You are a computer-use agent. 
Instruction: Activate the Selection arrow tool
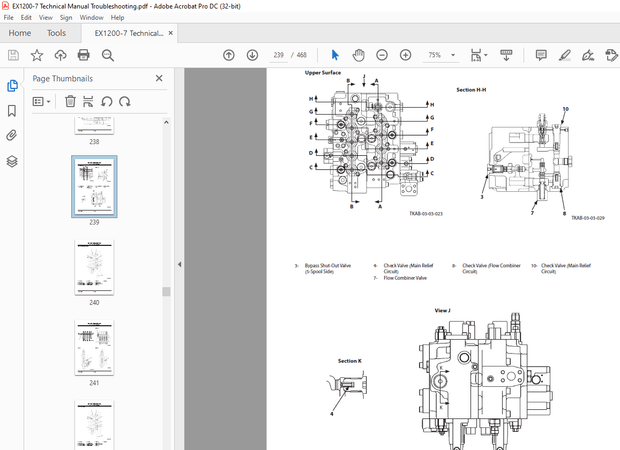pyautogui.click(x=335, y=55)
